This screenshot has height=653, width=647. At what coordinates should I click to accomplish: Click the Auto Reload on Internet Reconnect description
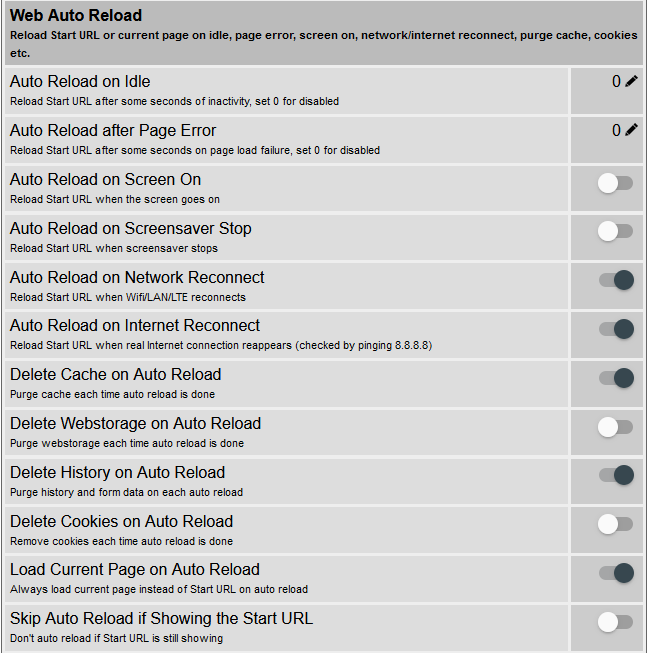pyautogui.click(x=221, y=346)
